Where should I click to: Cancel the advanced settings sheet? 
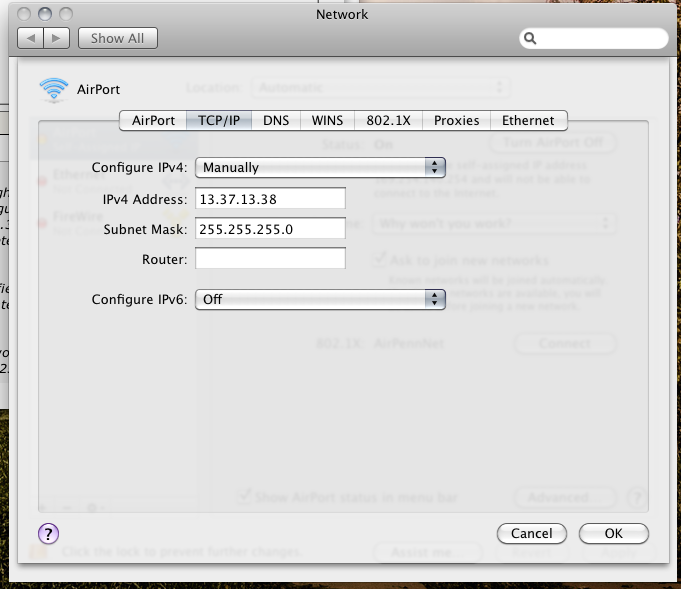532,533
